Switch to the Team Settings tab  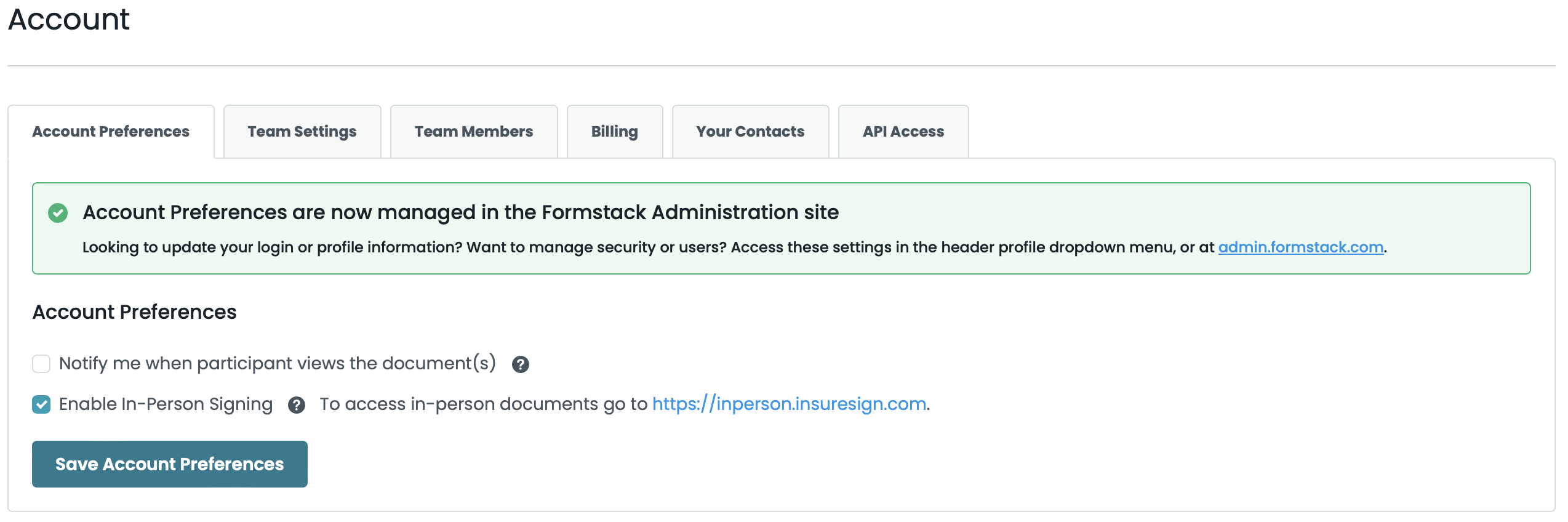point(302,132)
